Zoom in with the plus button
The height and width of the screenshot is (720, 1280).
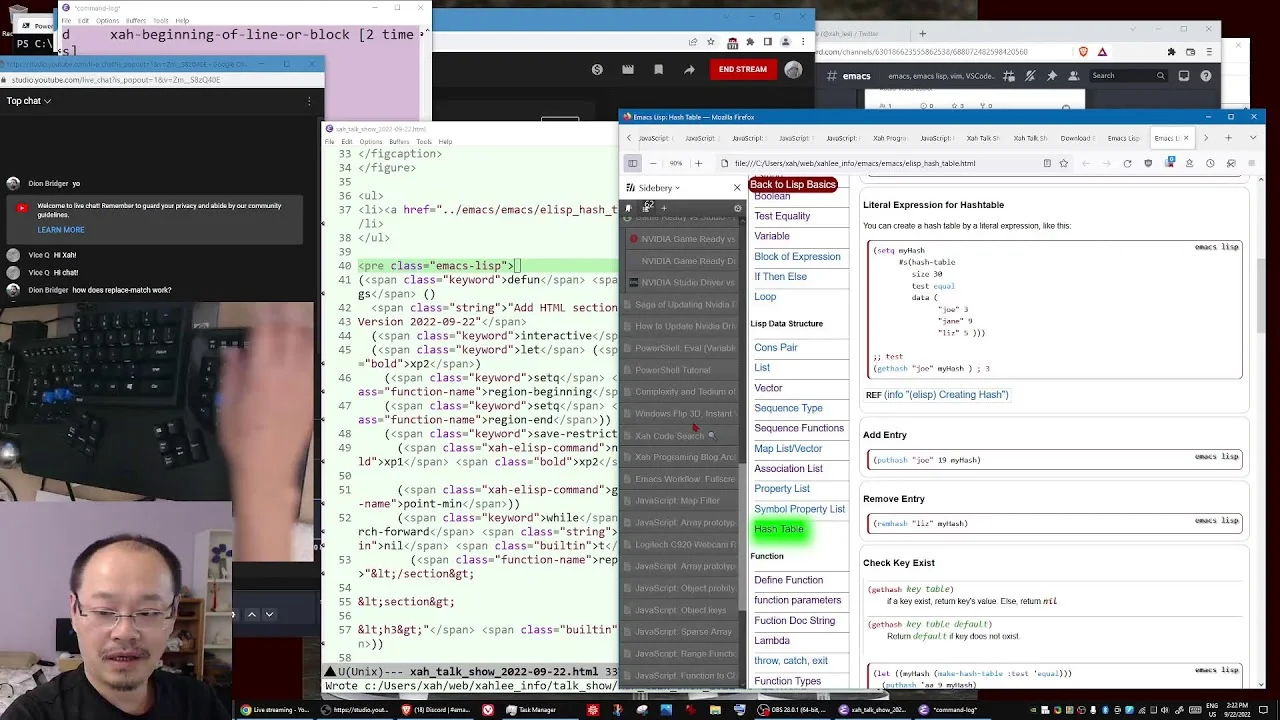tap(698, 163)
